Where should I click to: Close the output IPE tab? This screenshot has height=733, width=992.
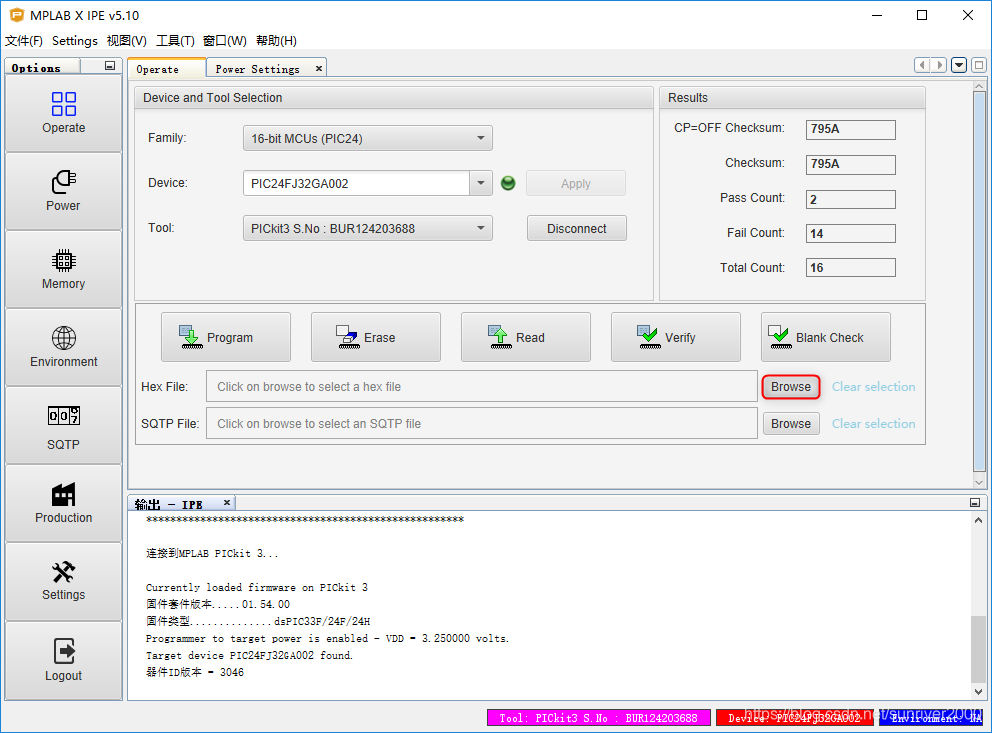click(226, 503)
